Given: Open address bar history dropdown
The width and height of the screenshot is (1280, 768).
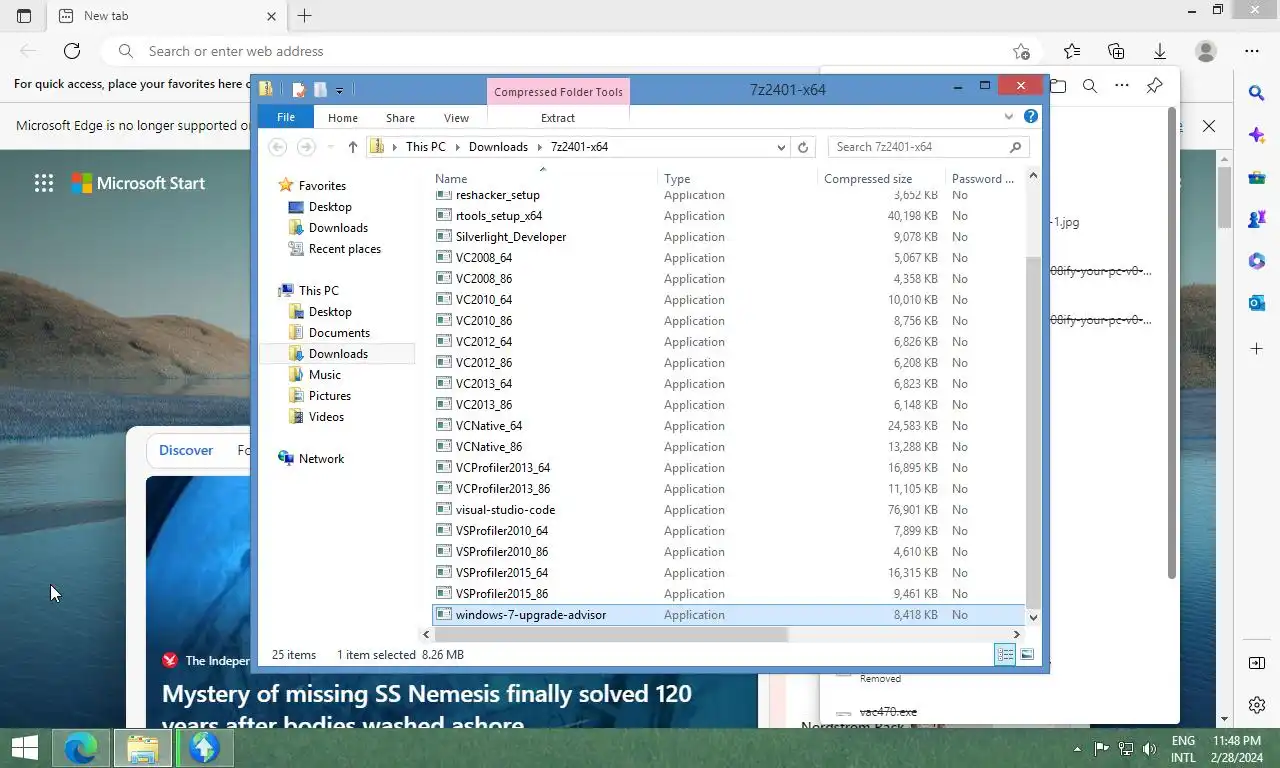Looking at the screenshot, I should point(781,147).
